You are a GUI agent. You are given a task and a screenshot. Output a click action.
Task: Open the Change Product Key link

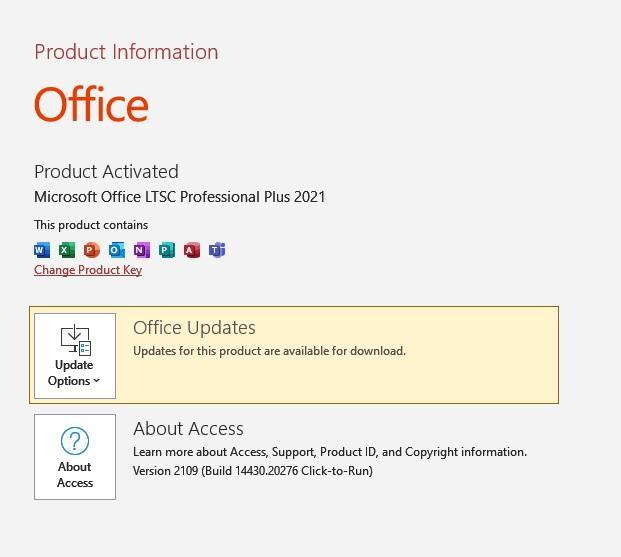(x=88, y=270)
